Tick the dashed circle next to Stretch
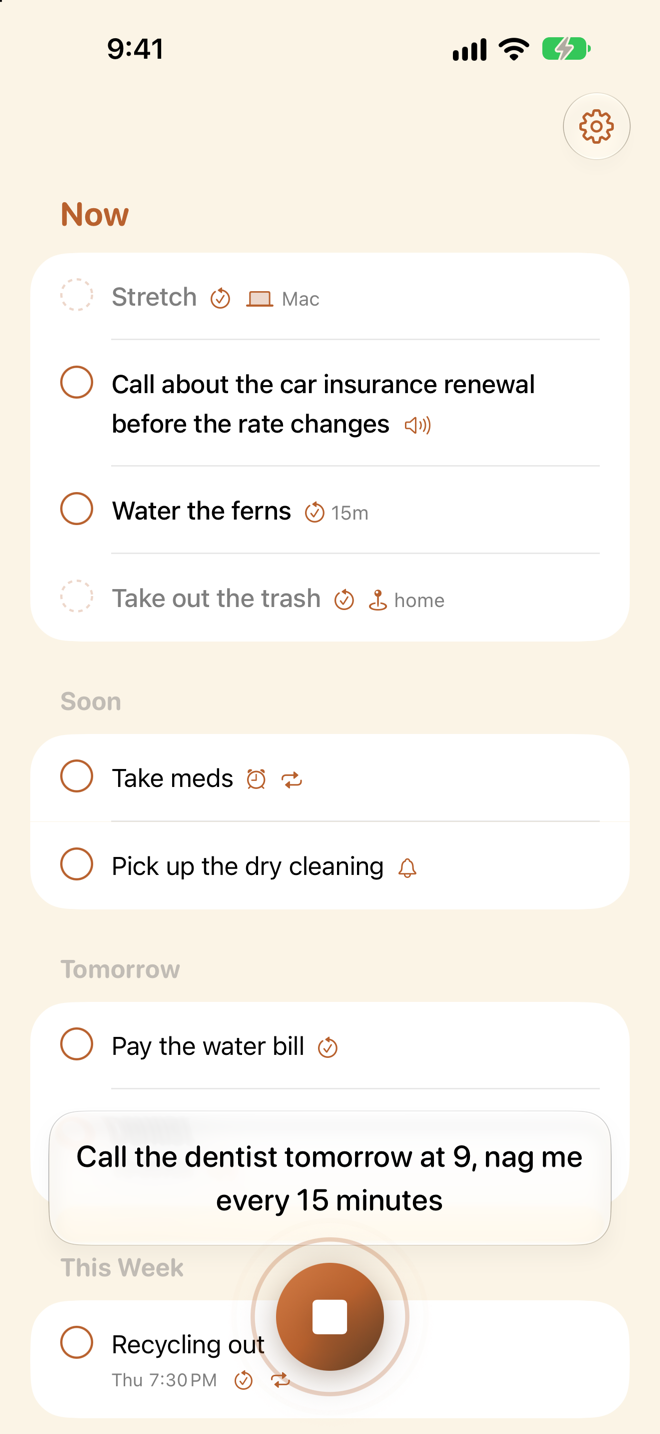The image size is (660, 1434). coord(77,295)
